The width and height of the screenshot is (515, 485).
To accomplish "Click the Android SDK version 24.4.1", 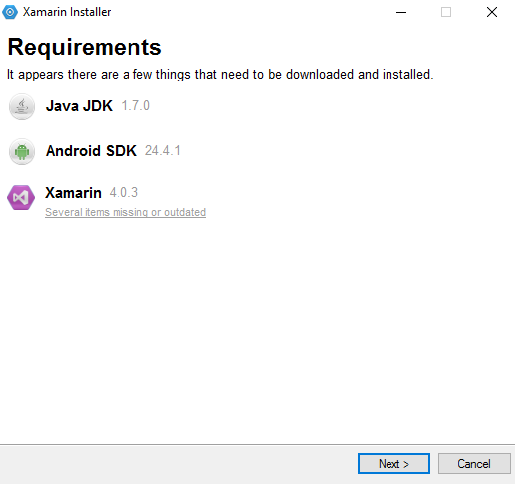I will (163, 151).
